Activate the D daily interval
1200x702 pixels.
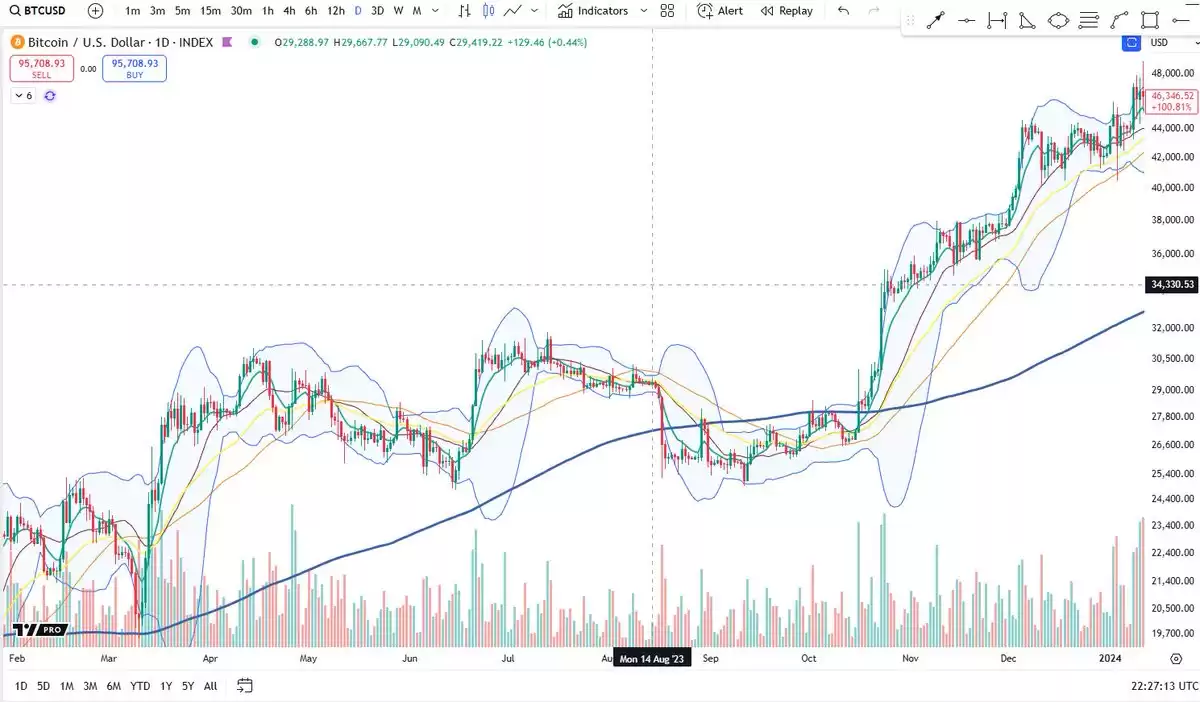[x=358, y=10]
